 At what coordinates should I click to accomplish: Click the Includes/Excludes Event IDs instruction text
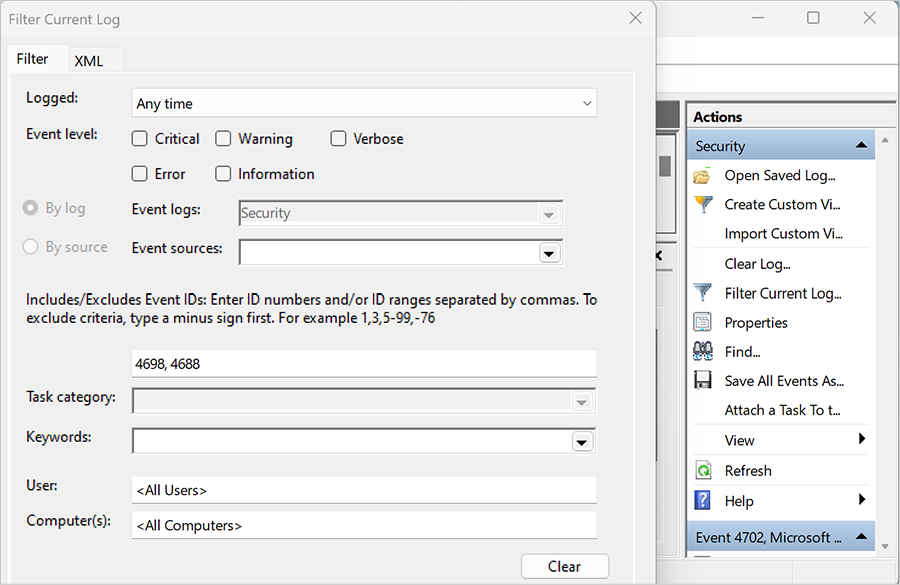[312, 308]
